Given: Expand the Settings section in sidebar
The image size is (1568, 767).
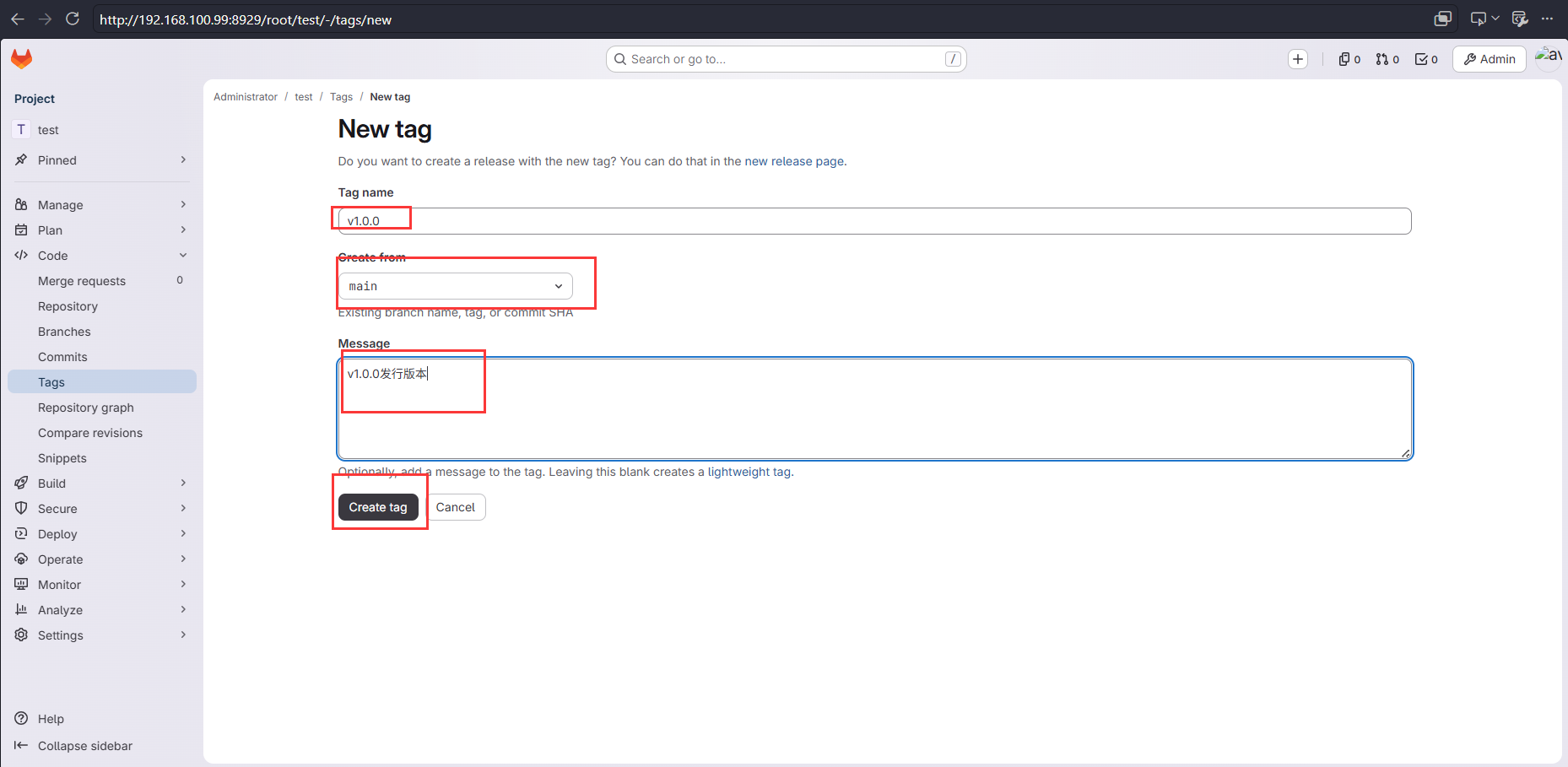Looking at the screenshot, I should (101, 635).
